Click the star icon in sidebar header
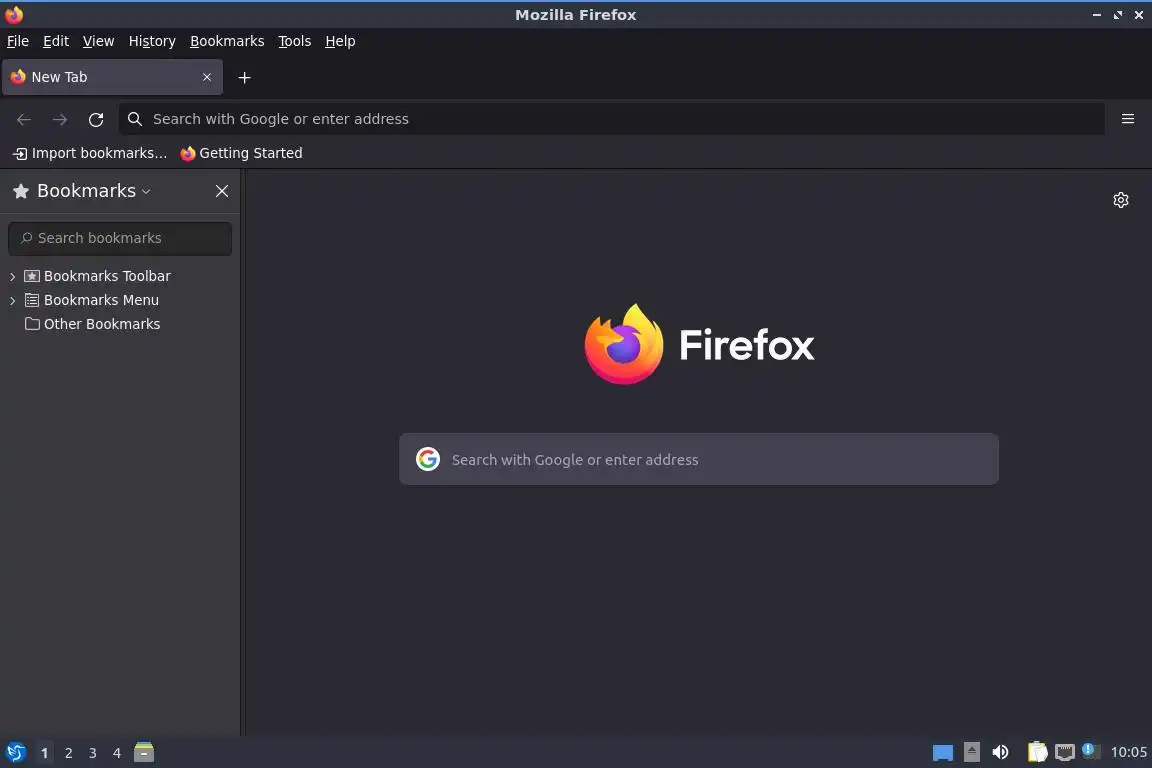 (x=21, y=191)
